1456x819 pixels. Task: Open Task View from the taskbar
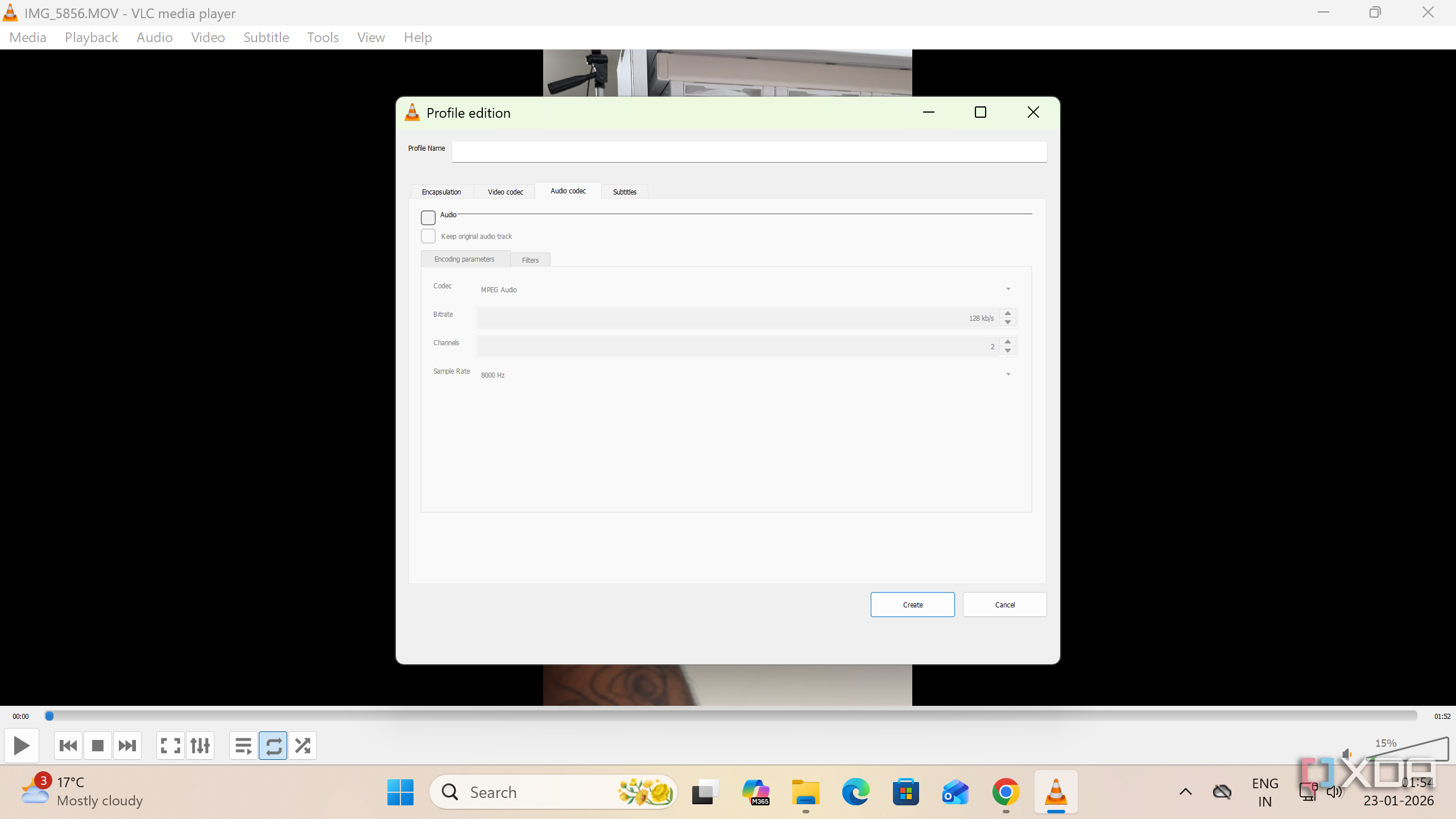[705, 792]
